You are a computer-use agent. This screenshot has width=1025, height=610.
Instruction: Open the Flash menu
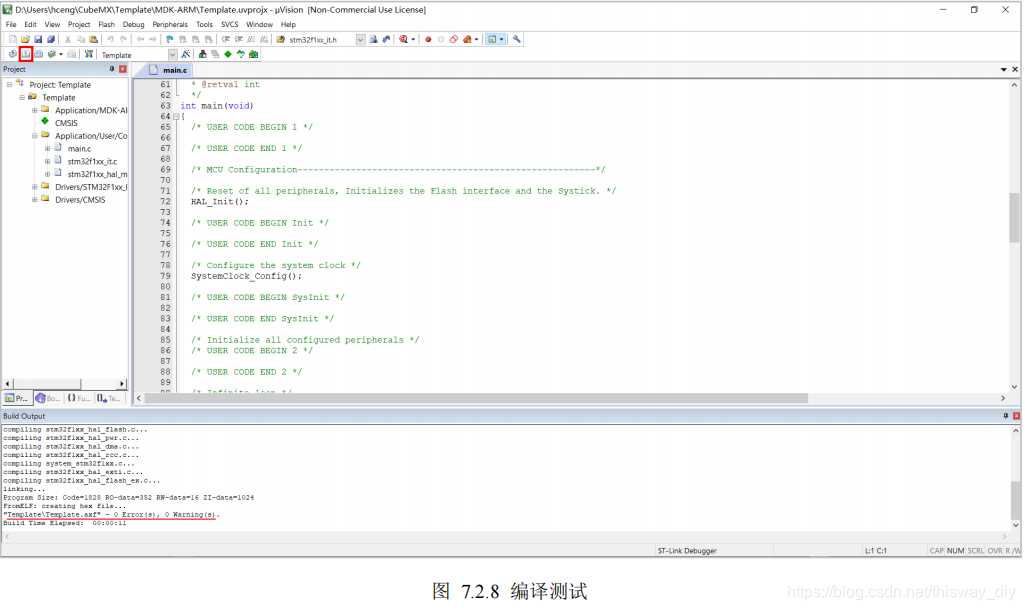[107, 24]
